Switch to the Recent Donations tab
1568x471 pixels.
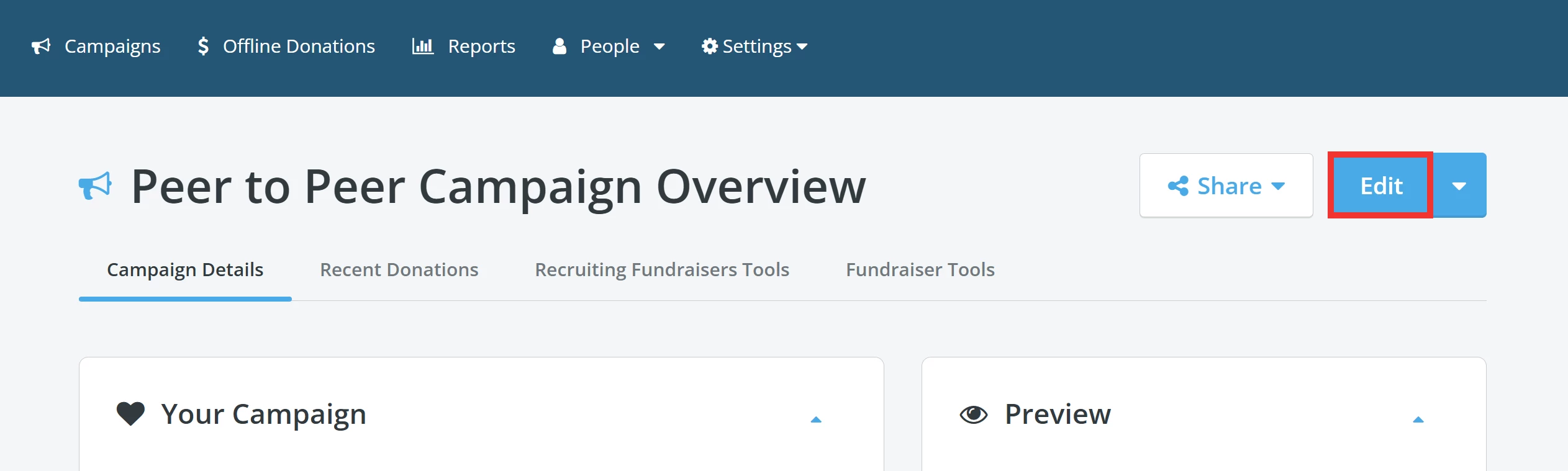coord(399,269)
